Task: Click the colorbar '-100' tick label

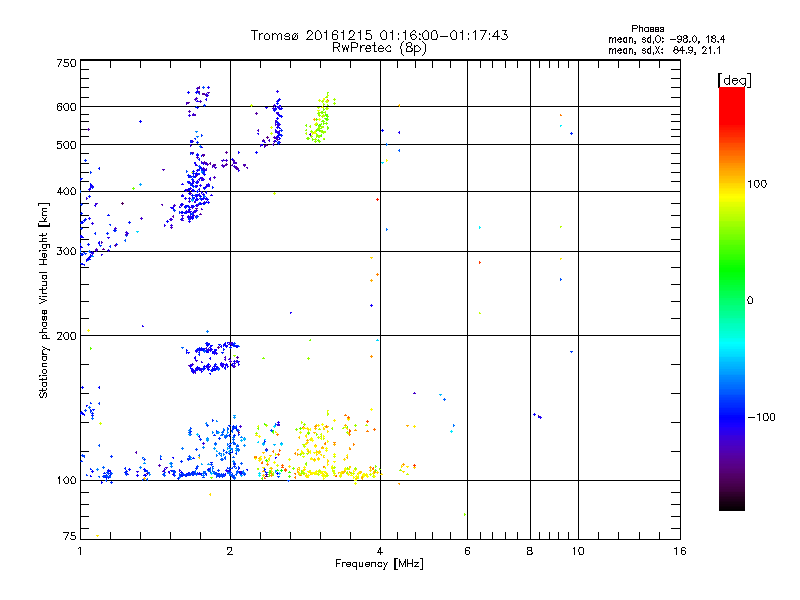Action: pyautogui.click(x=761, y=417)
